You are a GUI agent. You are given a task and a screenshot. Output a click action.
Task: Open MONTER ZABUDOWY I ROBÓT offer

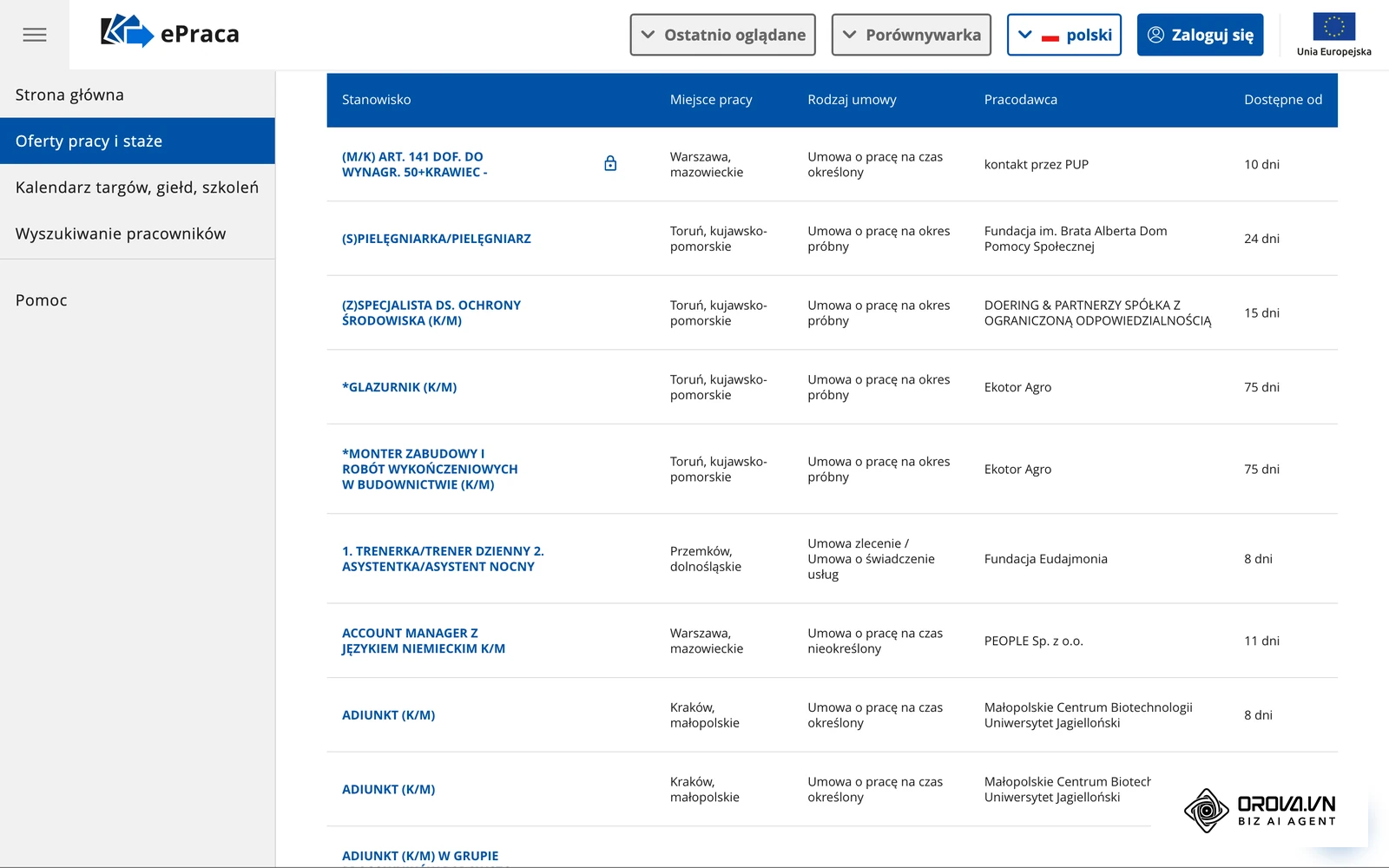tap(430, 469)
